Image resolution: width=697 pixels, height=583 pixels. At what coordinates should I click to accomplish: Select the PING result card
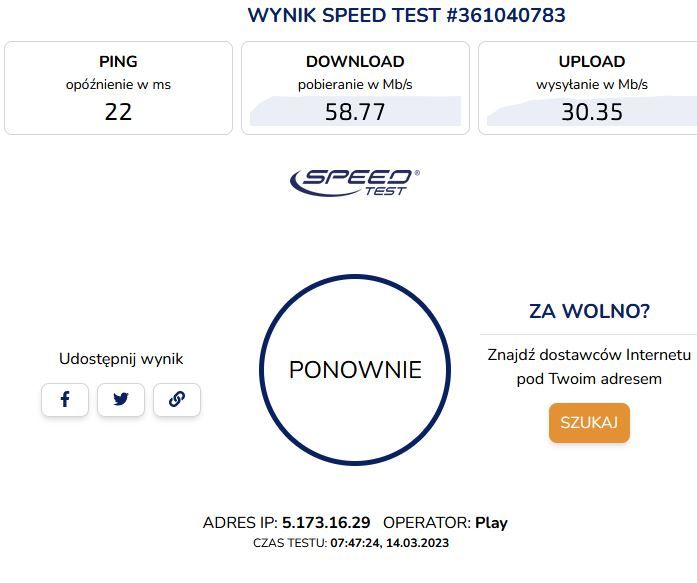(118, 88)
